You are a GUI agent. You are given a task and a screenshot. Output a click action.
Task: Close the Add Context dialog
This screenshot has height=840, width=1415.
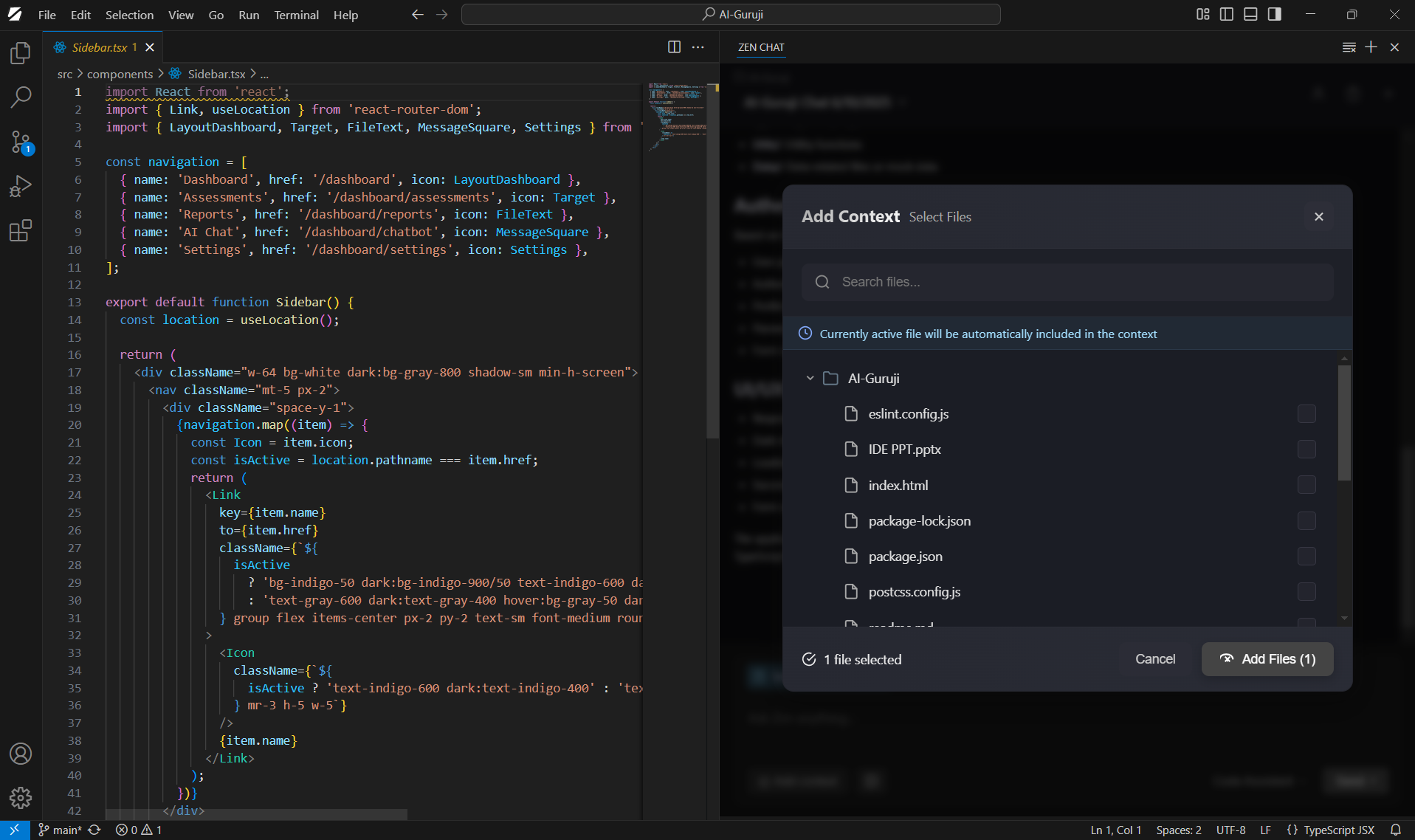pyautogui.click(x=1319, y=216)
